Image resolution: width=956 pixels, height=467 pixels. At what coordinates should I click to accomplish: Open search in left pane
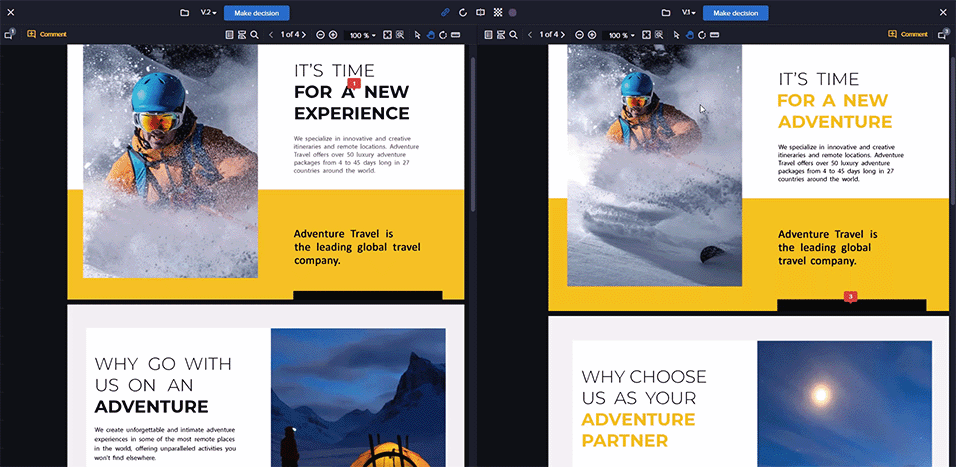pos(254,35)
